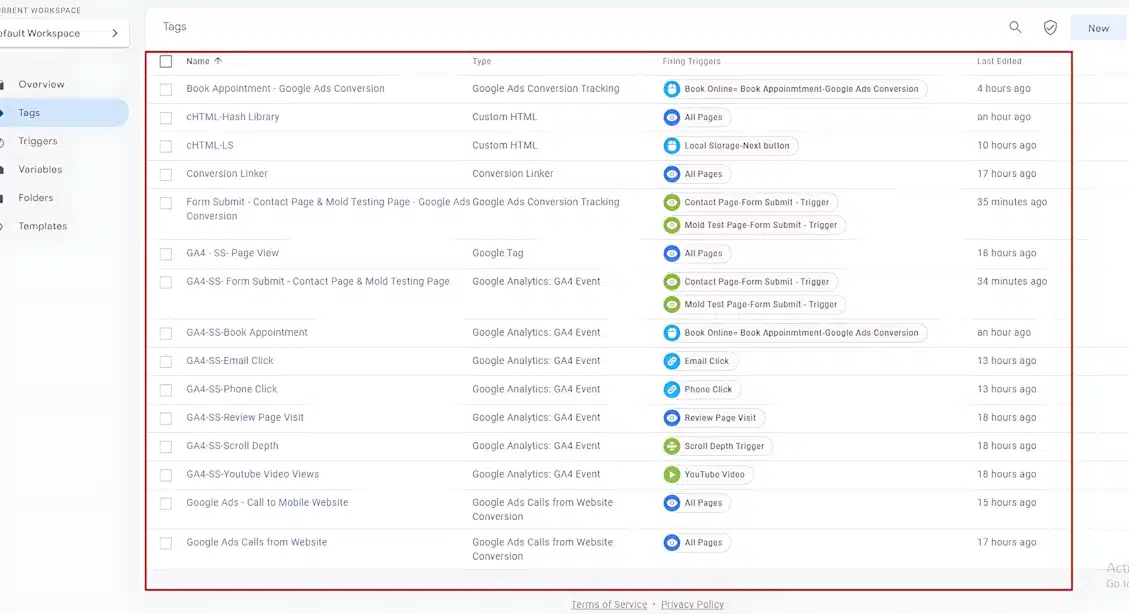Open the Privacy Policy link in footer

tap(692, 604)
